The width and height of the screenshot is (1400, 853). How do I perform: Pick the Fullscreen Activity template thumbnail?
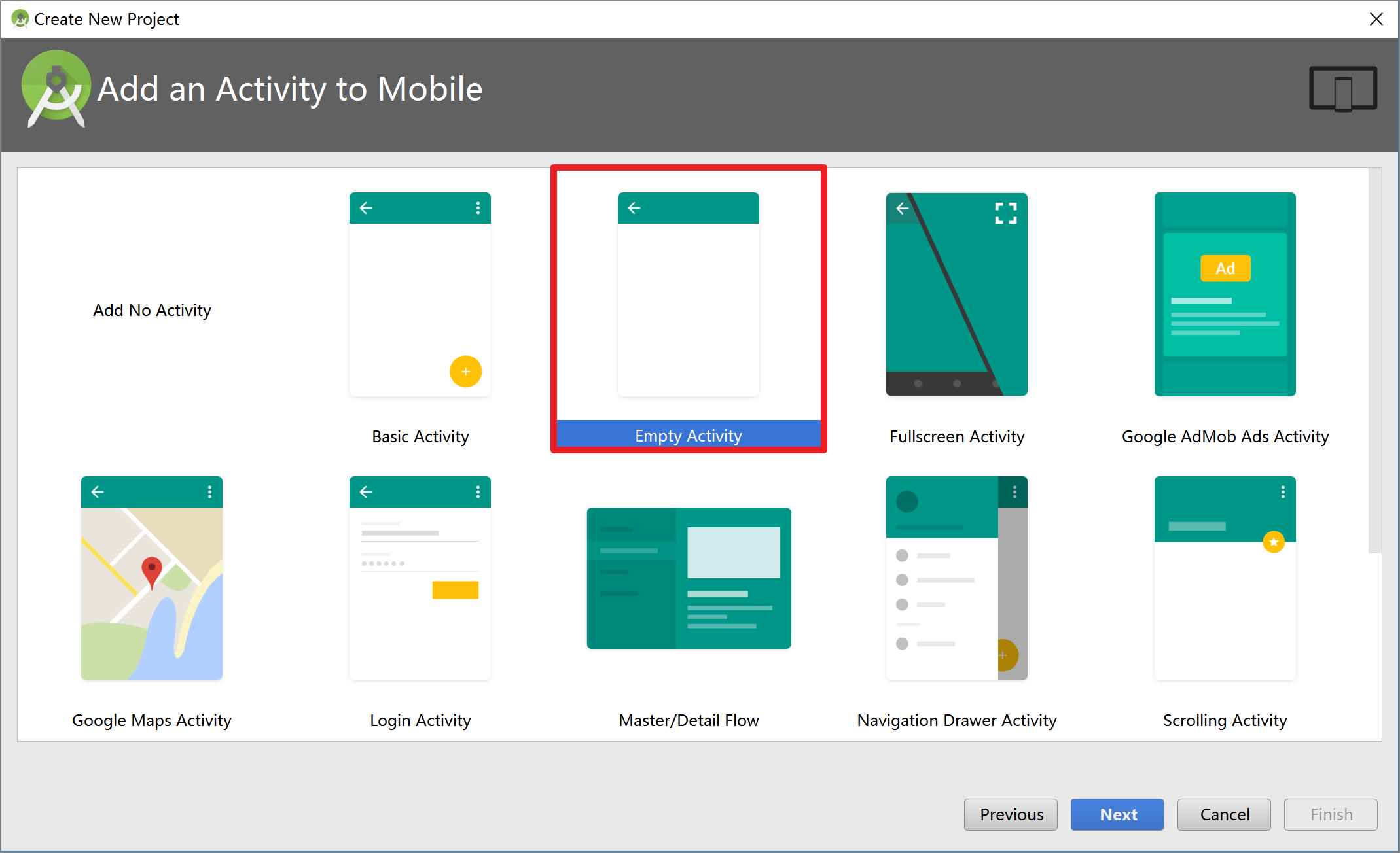pyautogui.click(x=957, y=294)
